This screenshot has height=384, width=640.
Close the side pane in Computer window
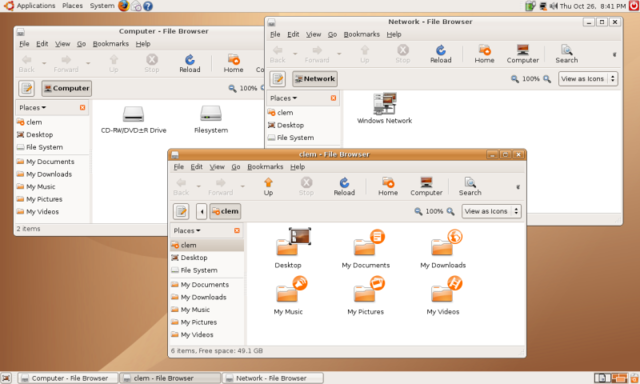[x=82, y=107]
